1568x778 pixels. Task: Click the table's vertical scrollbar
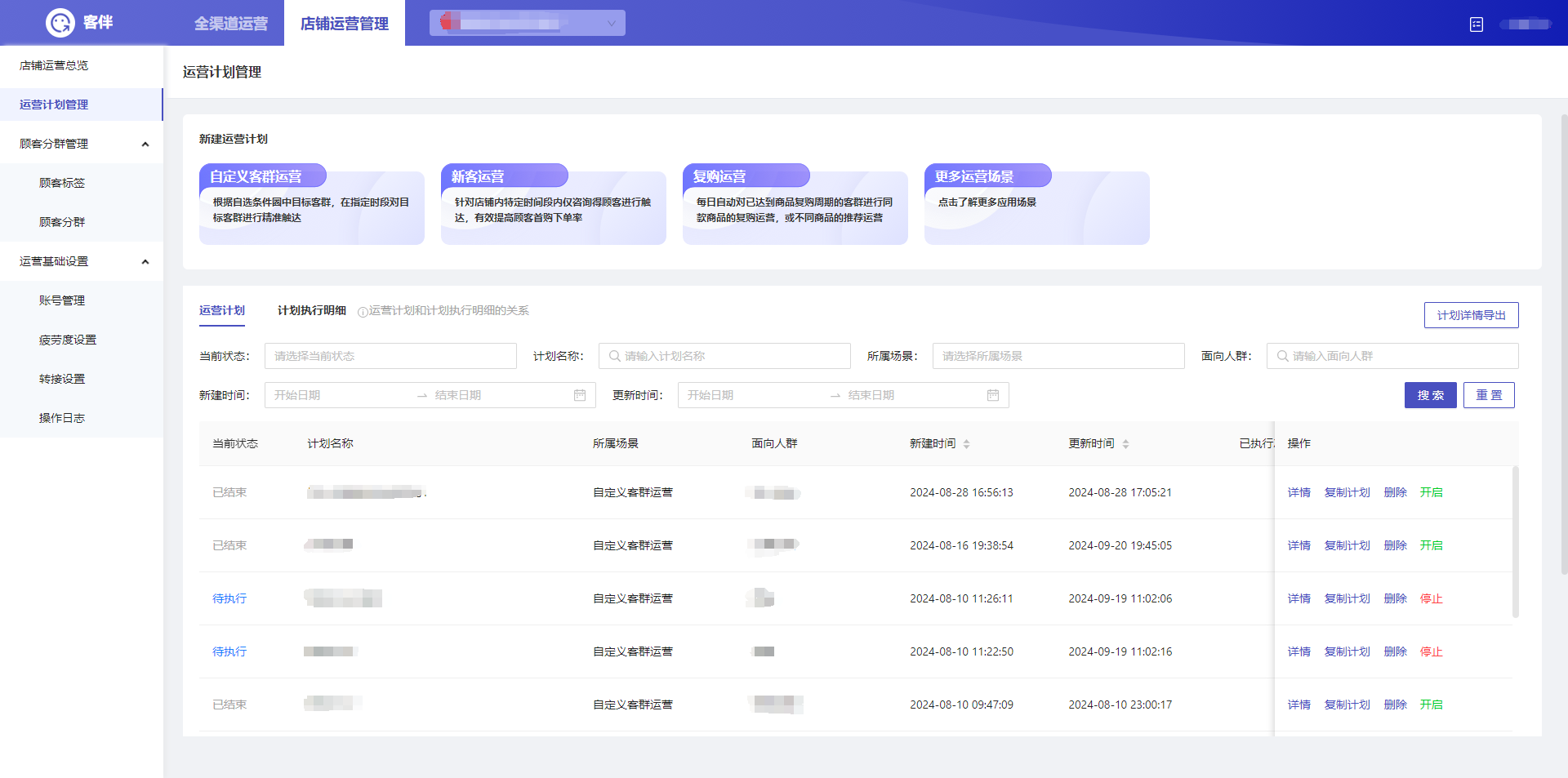pyautogui.click(x=1515, y=542)
